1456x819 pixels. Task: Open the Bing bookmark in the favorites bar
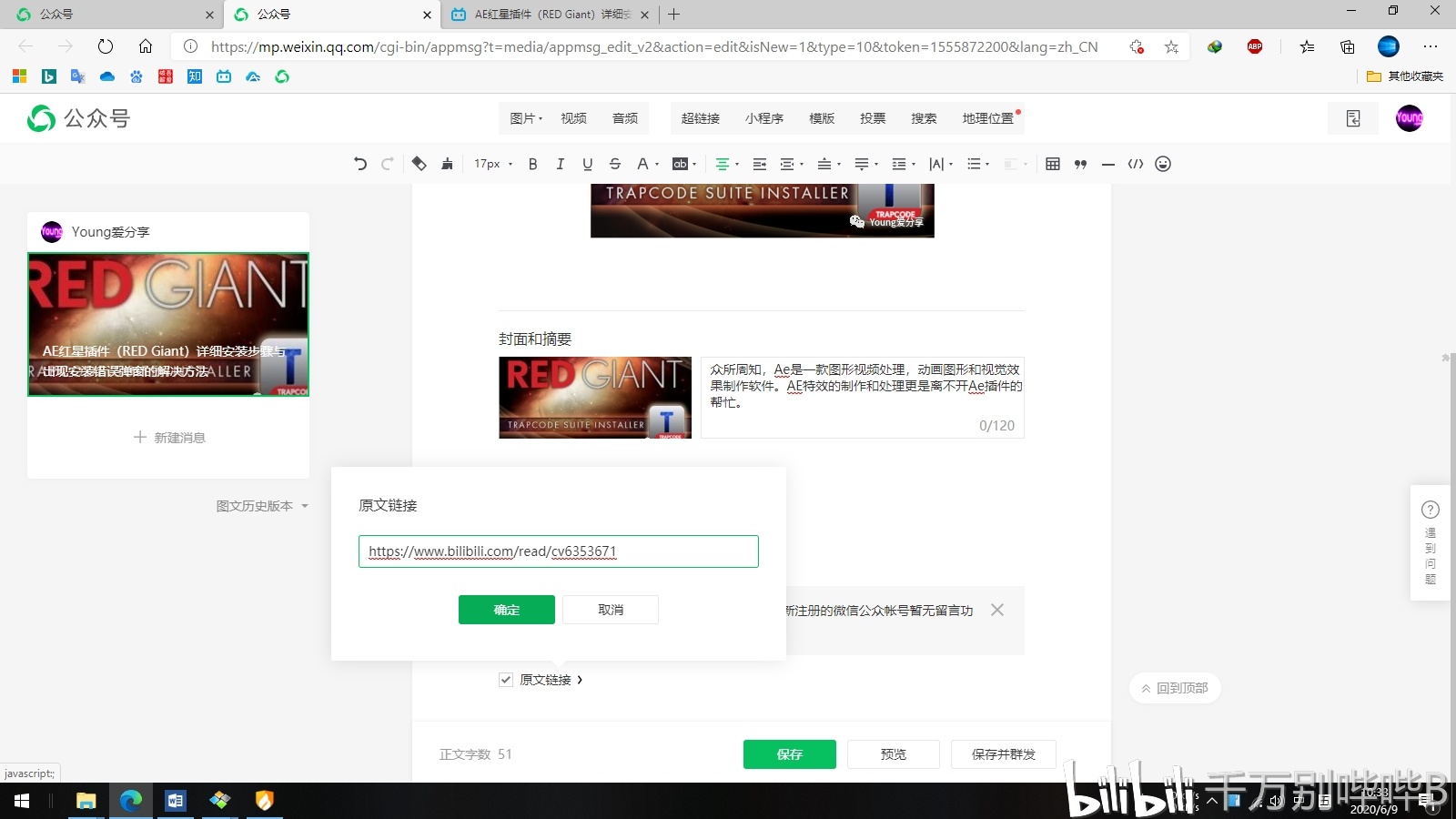coord(49,76)
